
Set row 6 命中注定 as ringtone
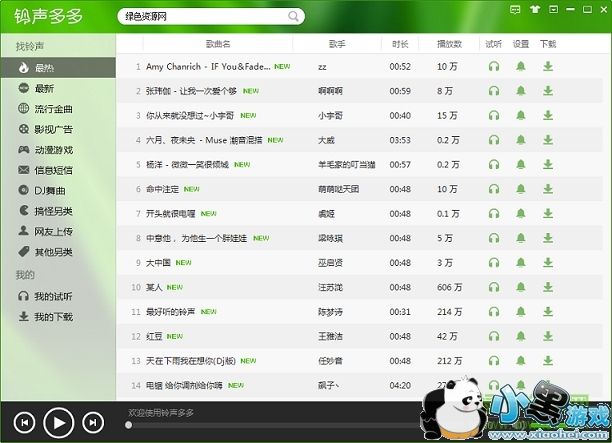(521, 189)
